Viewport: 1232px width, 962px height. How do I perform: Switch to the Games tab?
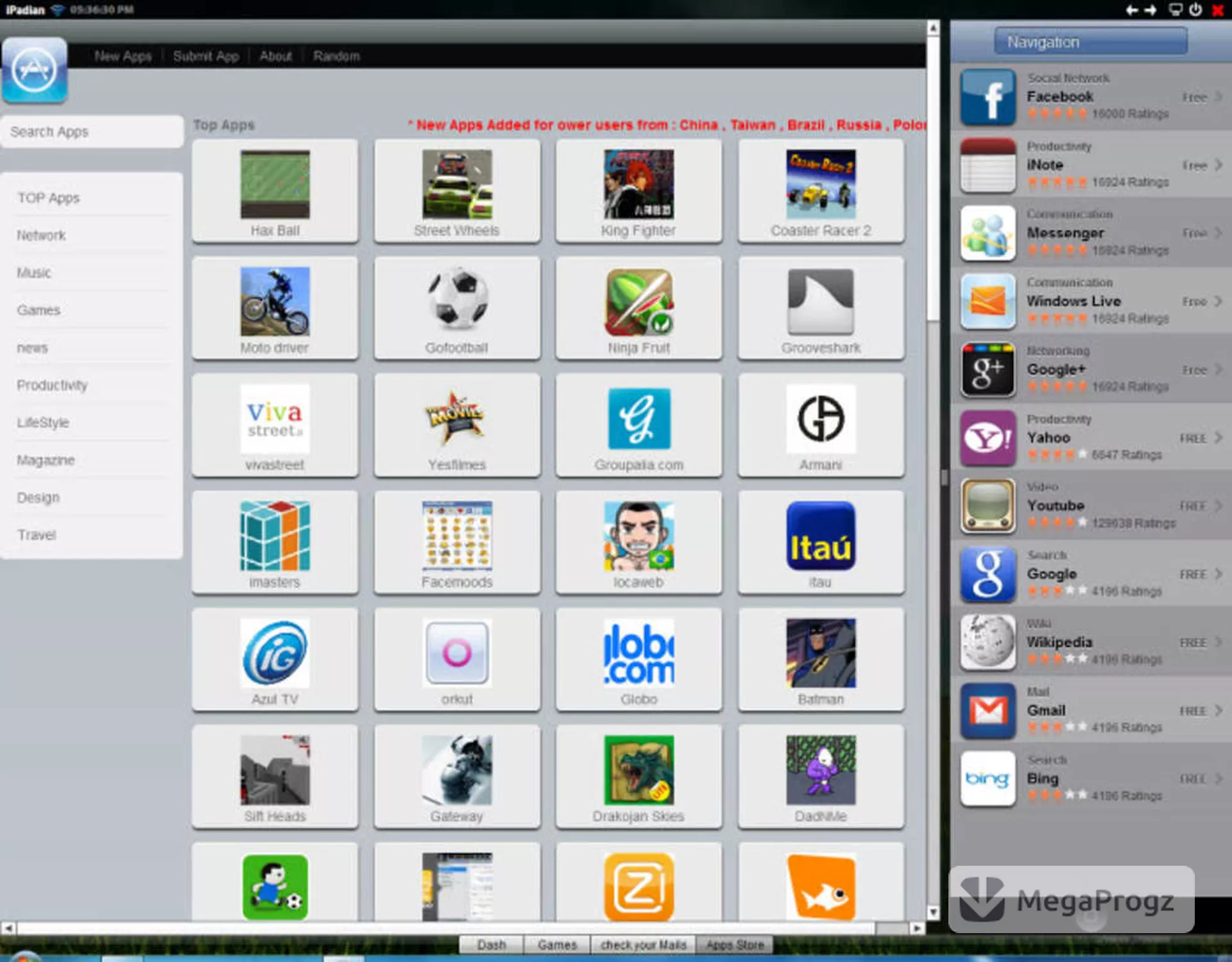click(557, 945)
